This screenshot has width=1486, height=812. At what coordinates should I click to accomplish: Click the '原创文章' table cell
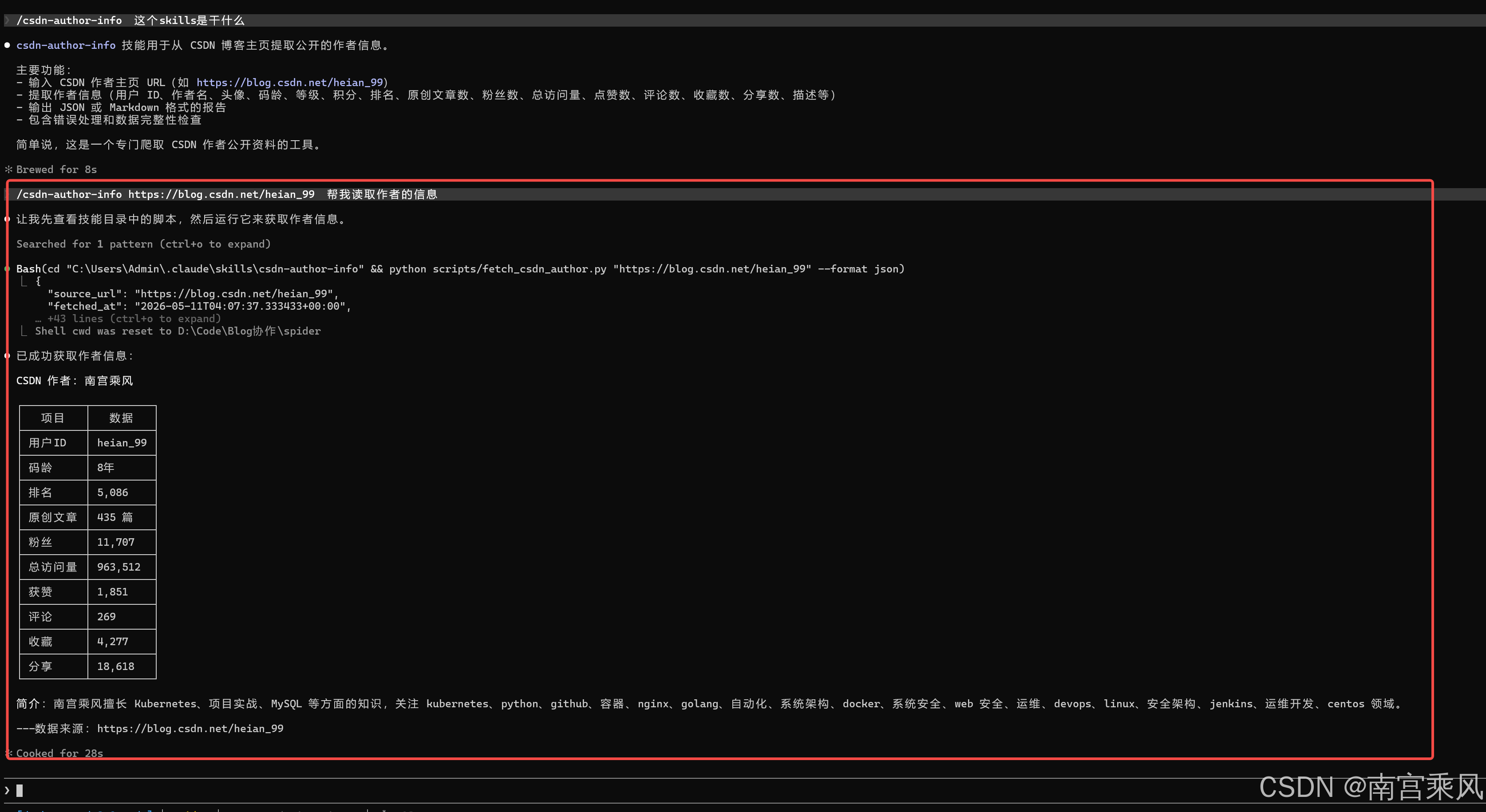(x=53, y=517)
